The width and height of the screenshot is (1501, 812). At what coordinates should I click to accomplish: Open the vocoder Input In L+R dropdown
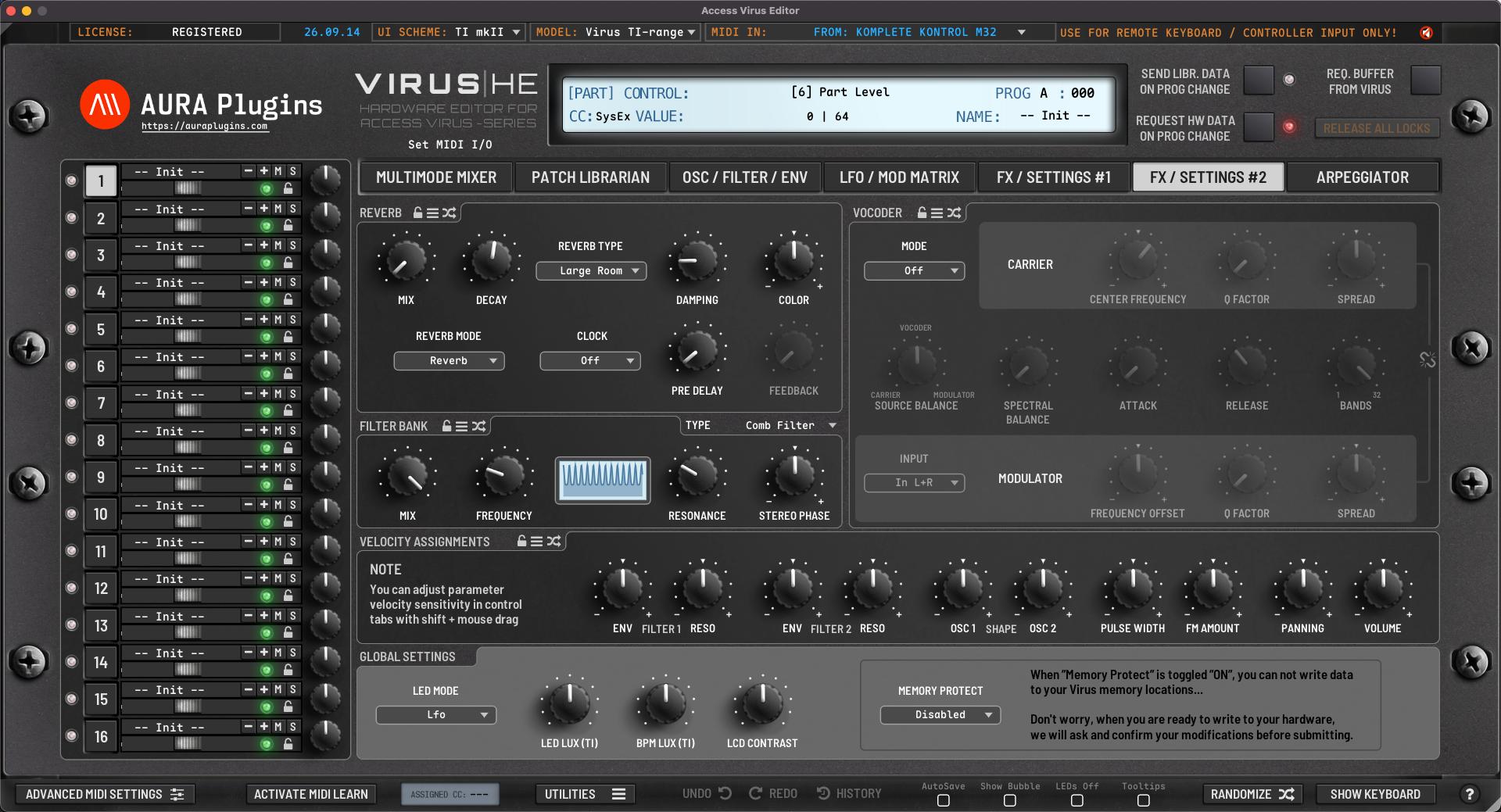coord(914,483)
